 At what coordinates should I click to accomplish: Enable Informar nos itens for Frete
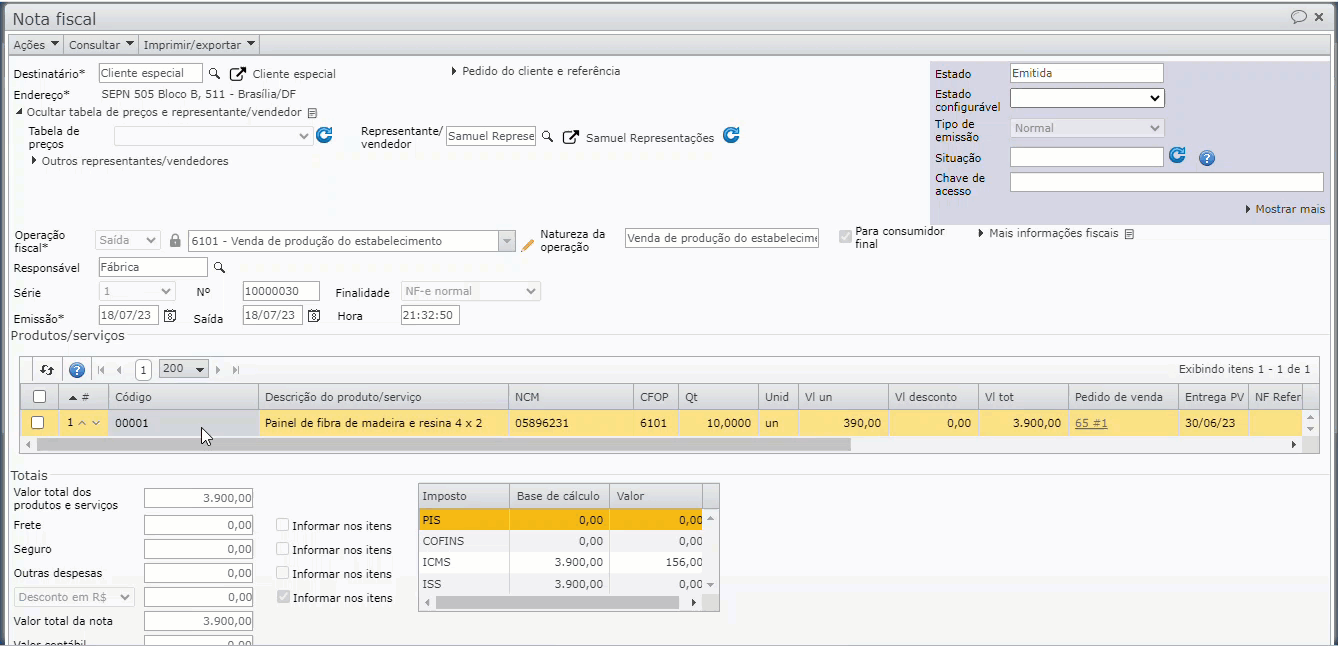[x=283, y=526]
